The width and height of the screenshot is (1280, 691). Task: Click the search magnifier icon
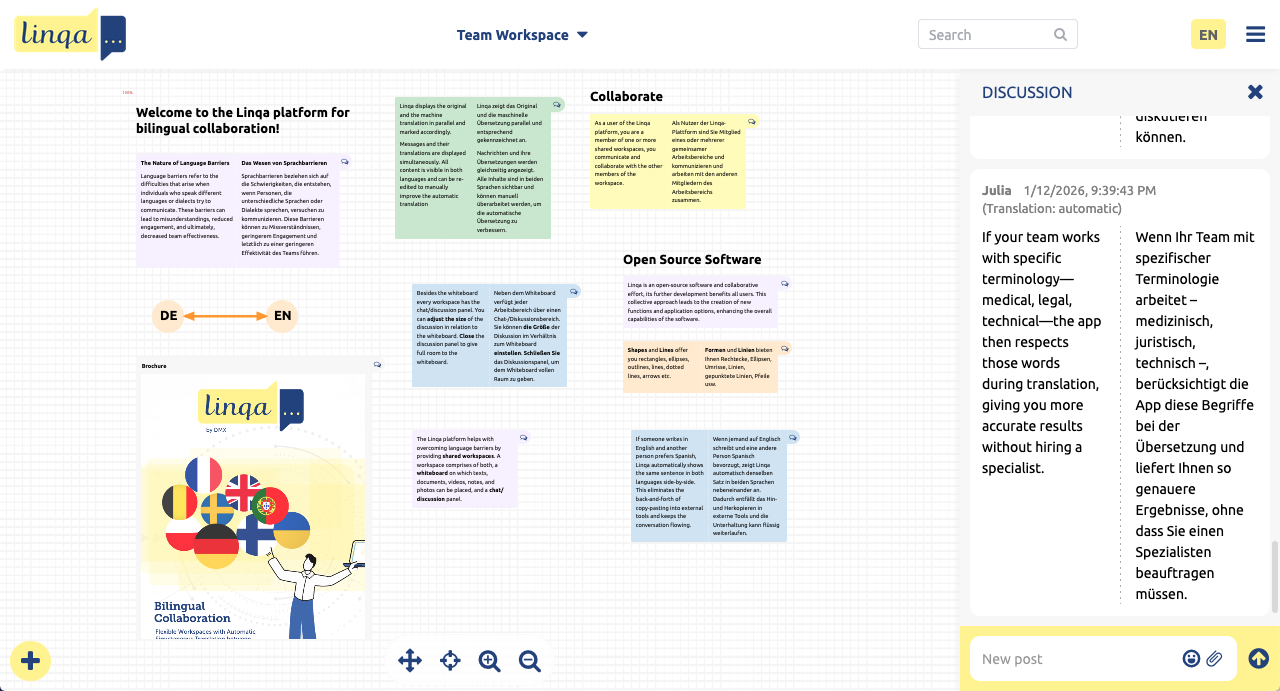point(1060,34)
